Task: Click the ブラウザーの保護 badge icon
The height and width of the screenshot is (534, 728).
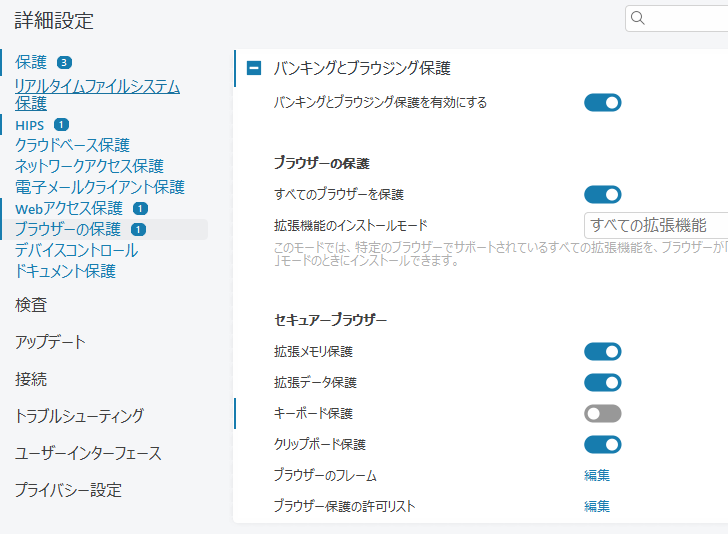Action: 138,230
